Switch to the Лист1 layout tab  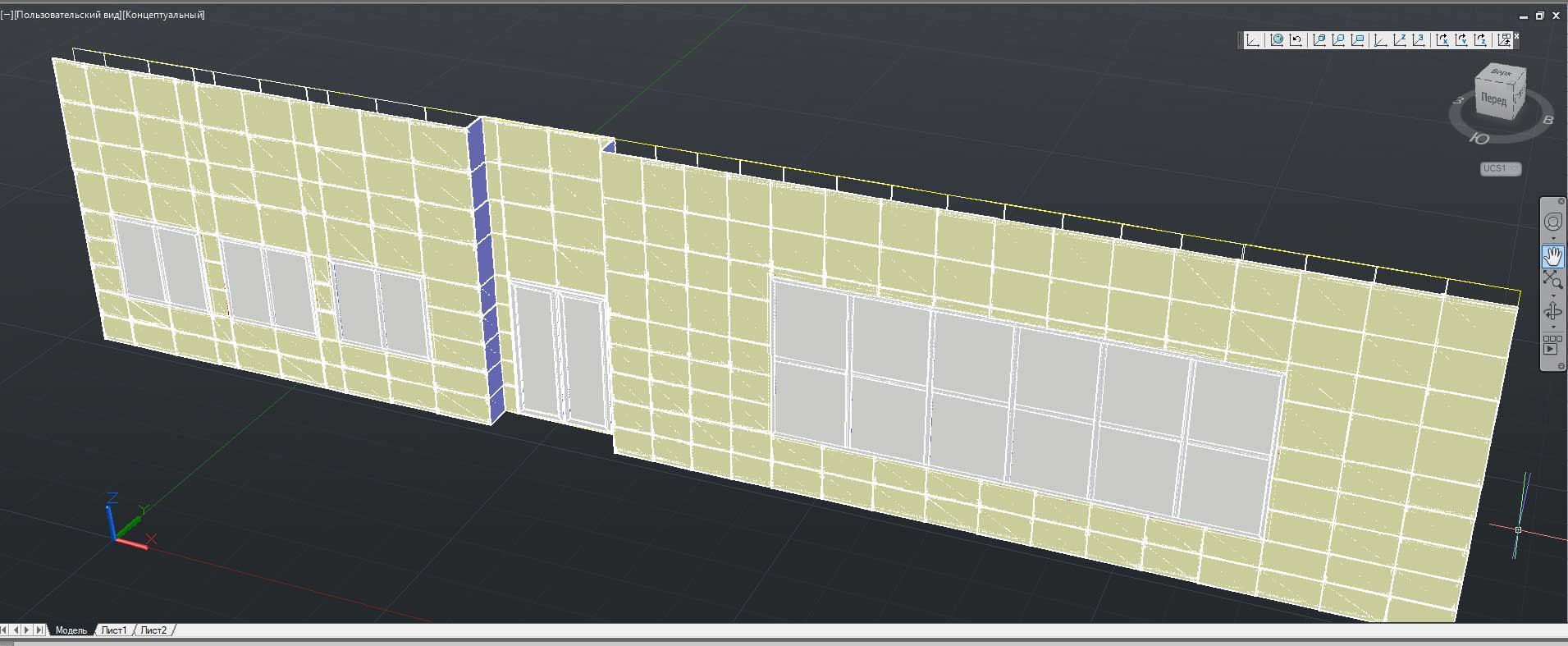point(113,630)
